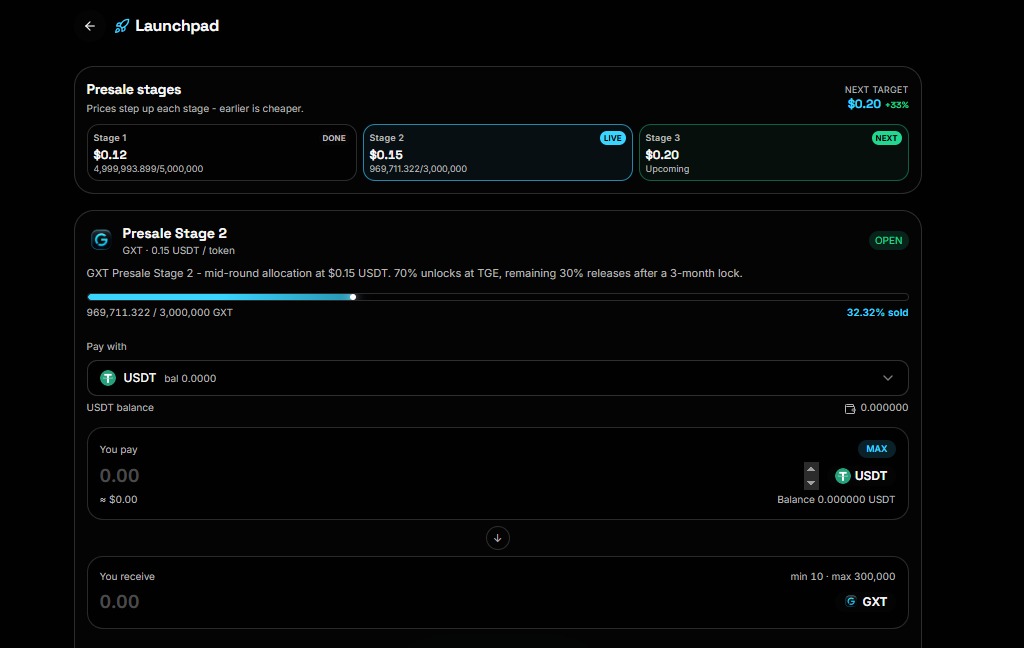Viewport: 1024px width, 648px height.
Task: Click the GXT logo beside Presale Stage 2
Action: click(x=101, y=240)
